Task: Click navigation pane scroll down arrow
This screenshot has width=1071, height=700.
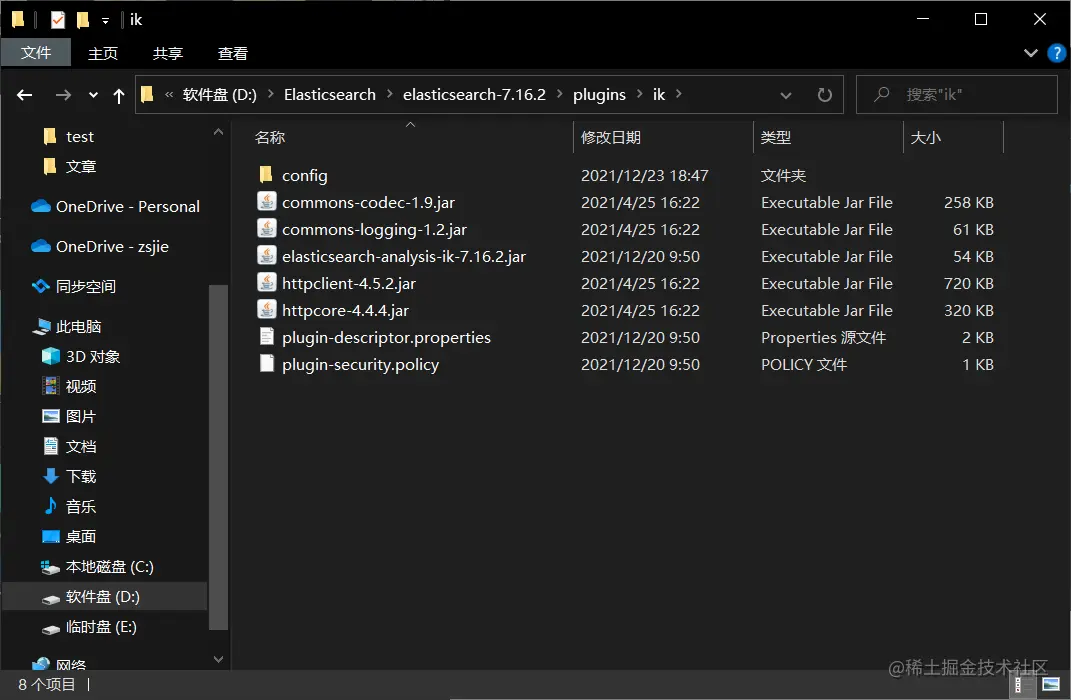Action: click(218, 659)
